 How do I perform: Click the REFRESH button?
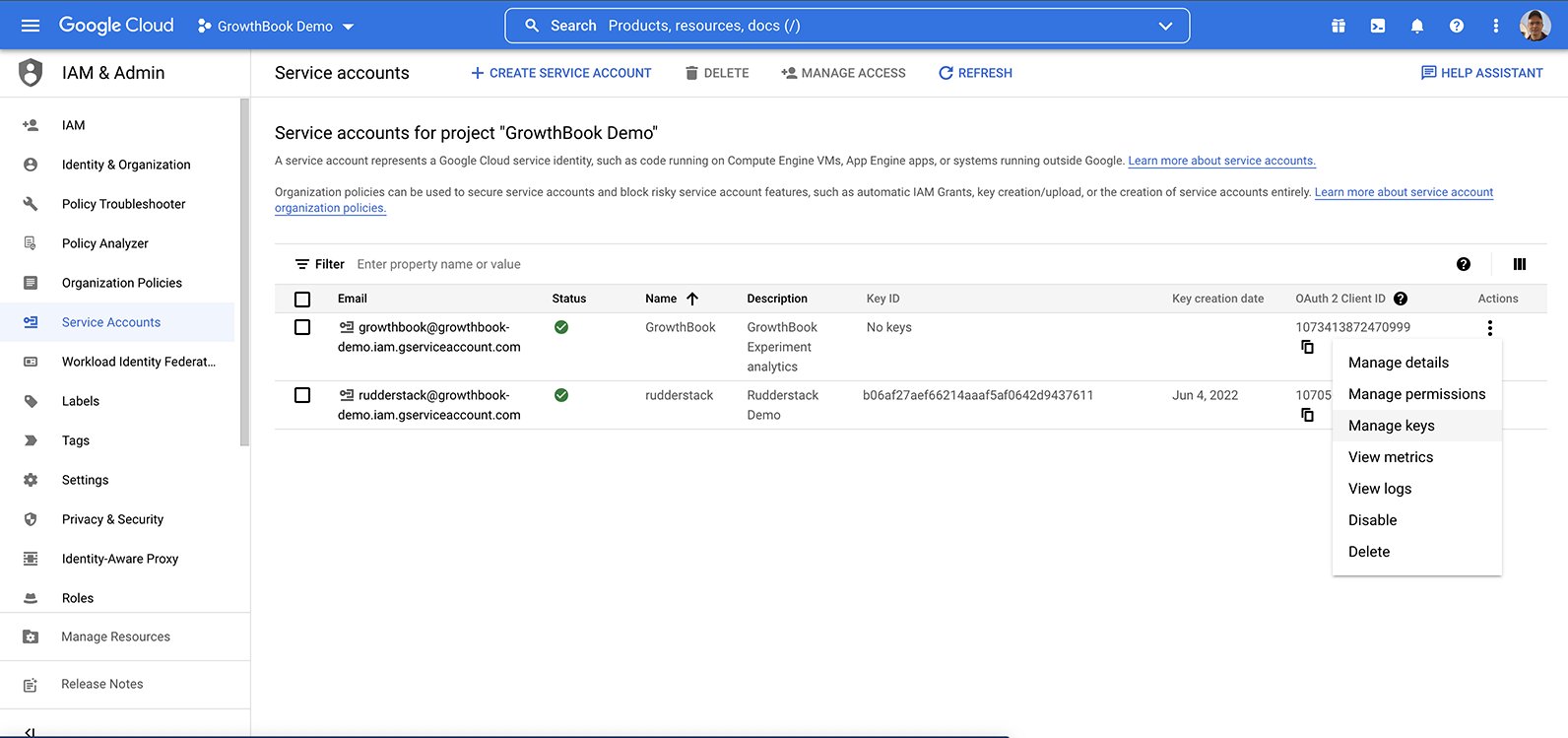(975, 73)
